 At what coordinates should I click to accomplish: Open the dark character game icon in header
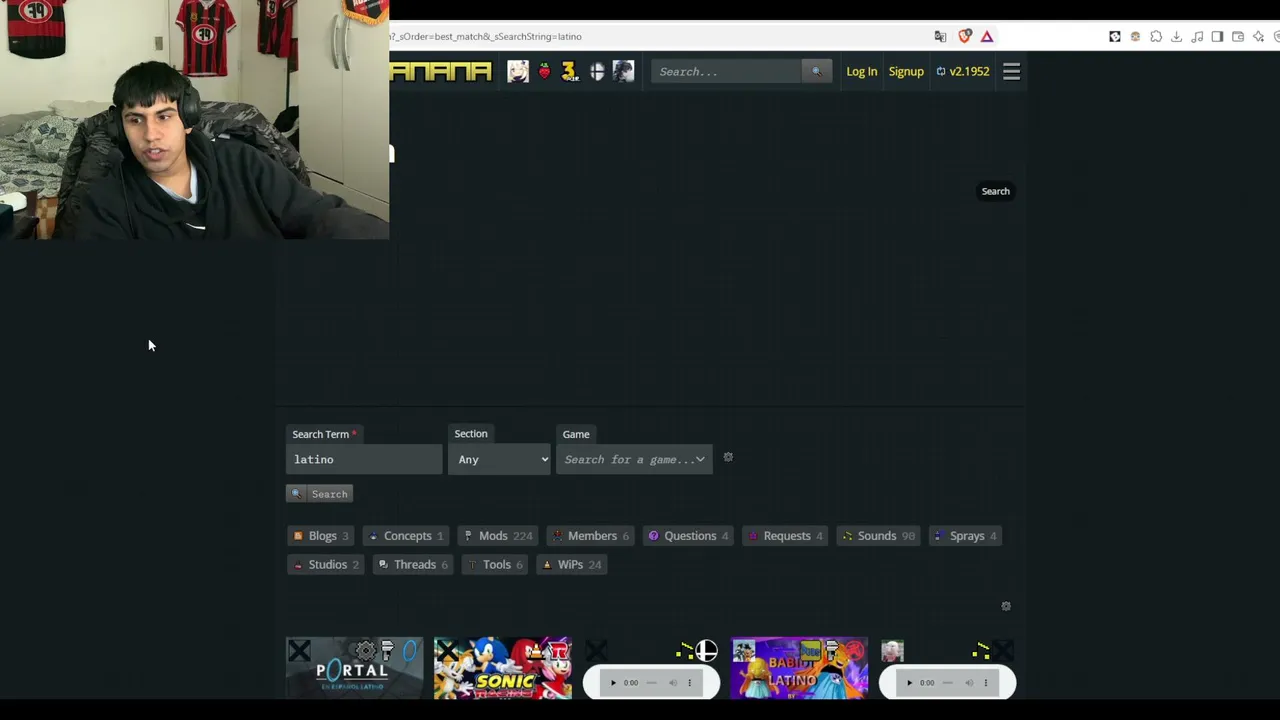click(623, 71)
